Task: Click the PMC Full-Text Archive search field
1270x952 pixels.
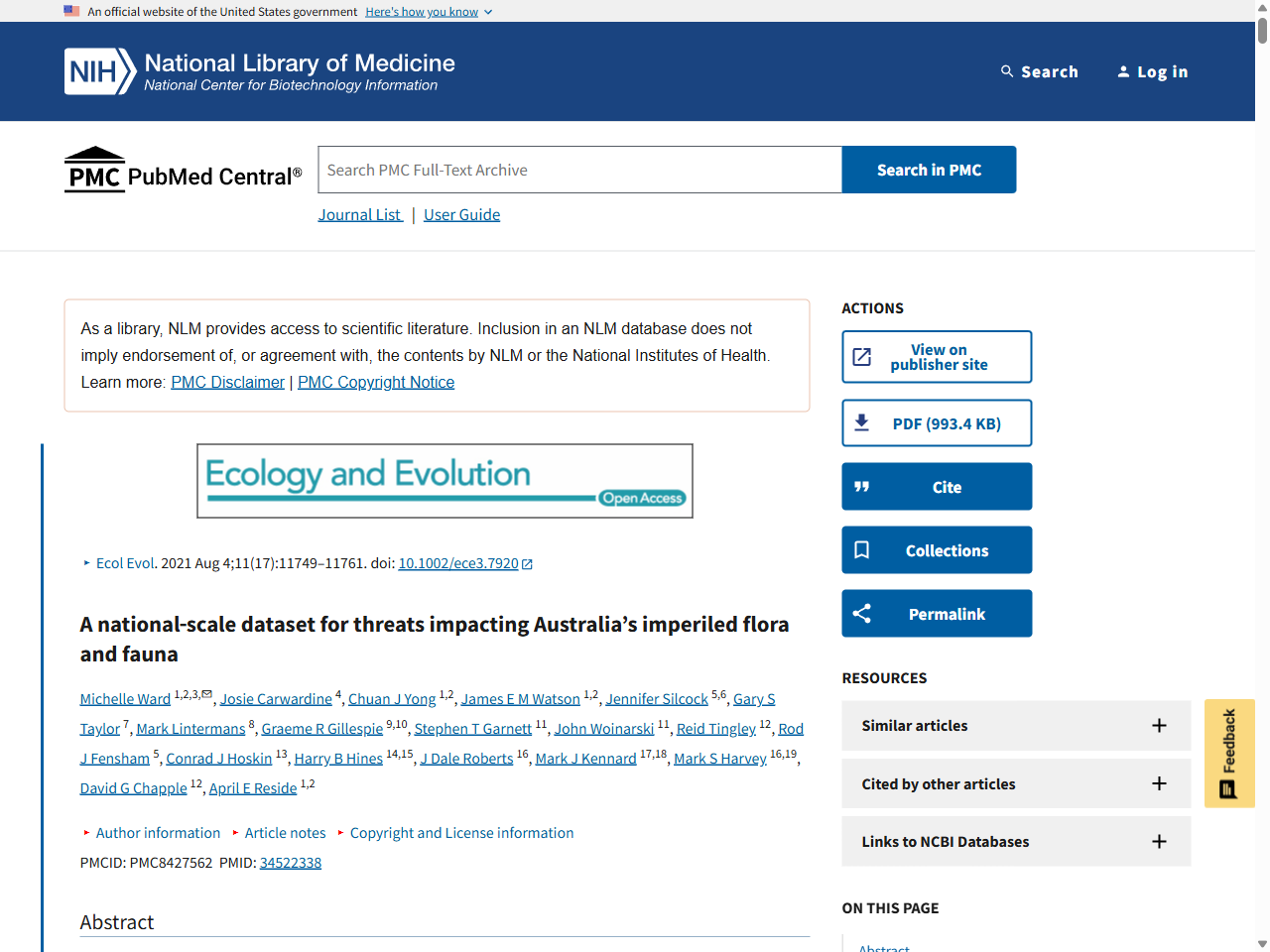Action: point(579,170)
